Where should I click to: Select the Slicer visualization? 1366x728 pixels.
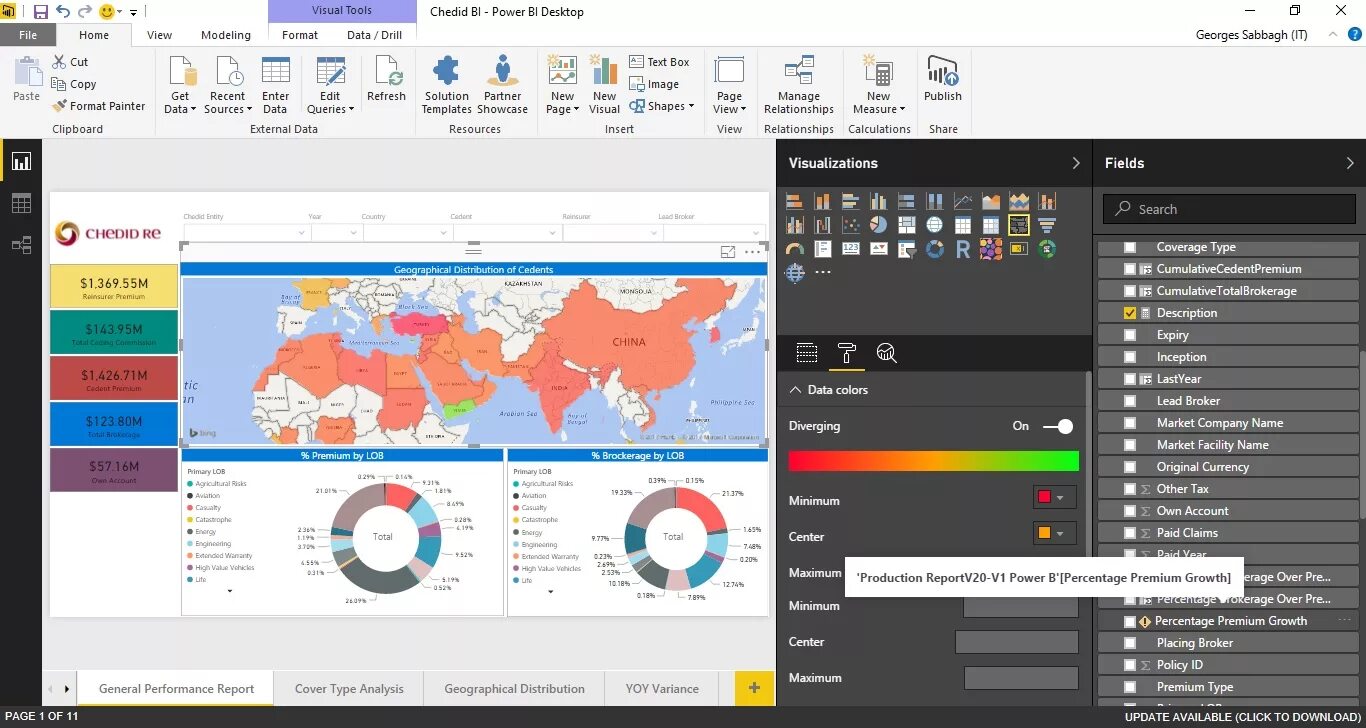907,249
